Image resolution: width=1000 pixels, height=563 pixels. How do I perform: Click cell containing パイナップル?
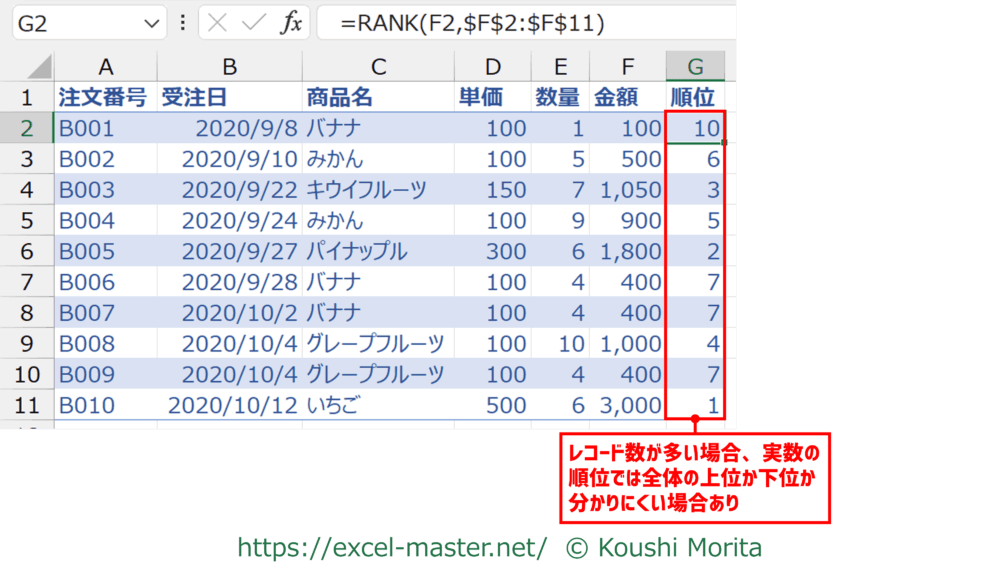click(x=377, y=252)
